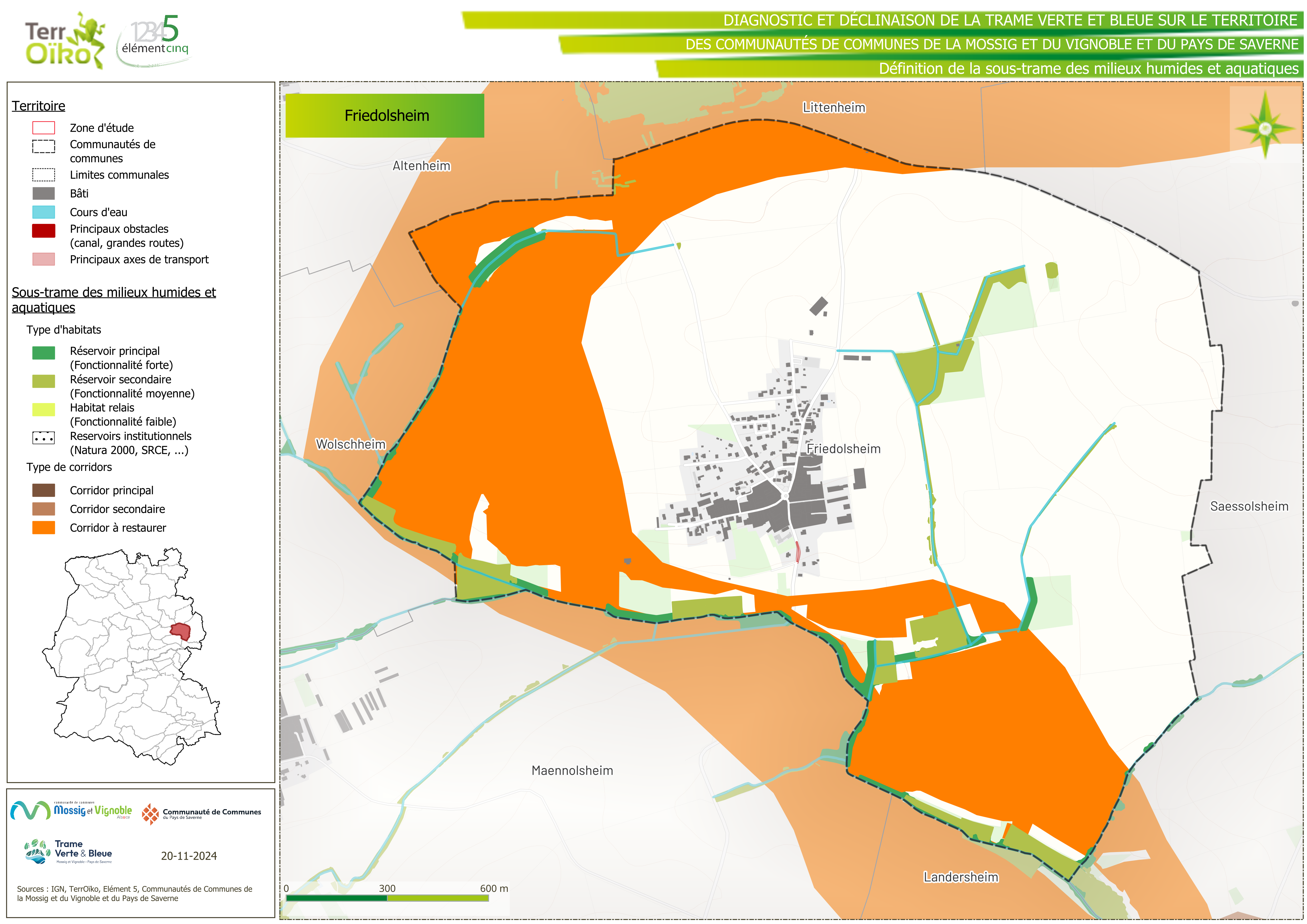Click the Corridor à restaurer orange swatch
Image resolution: width=1307 pixels, height=924 pixels.
44,528
